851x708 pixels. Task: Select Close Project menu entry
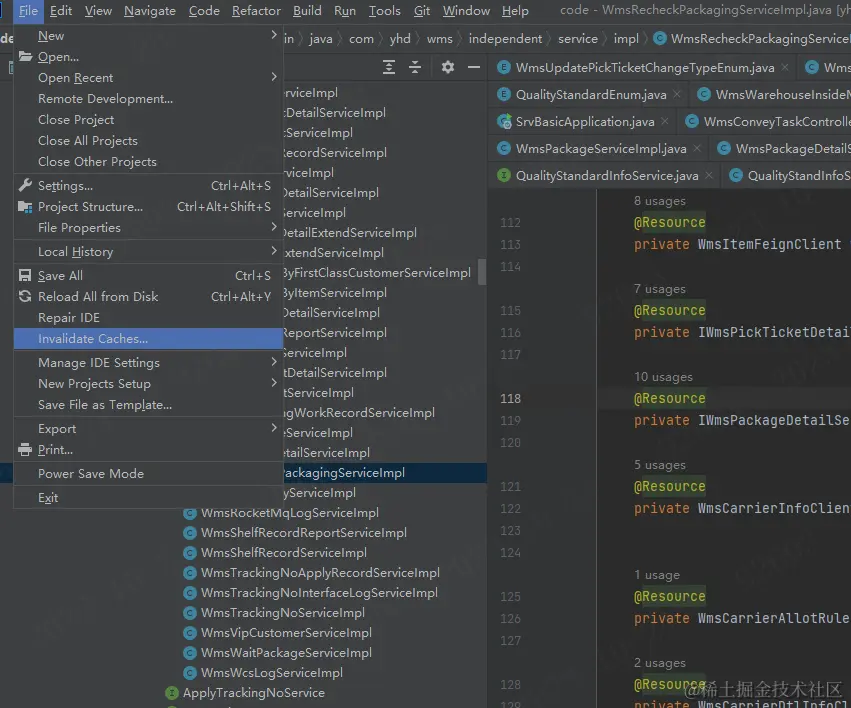pos(148,119)
